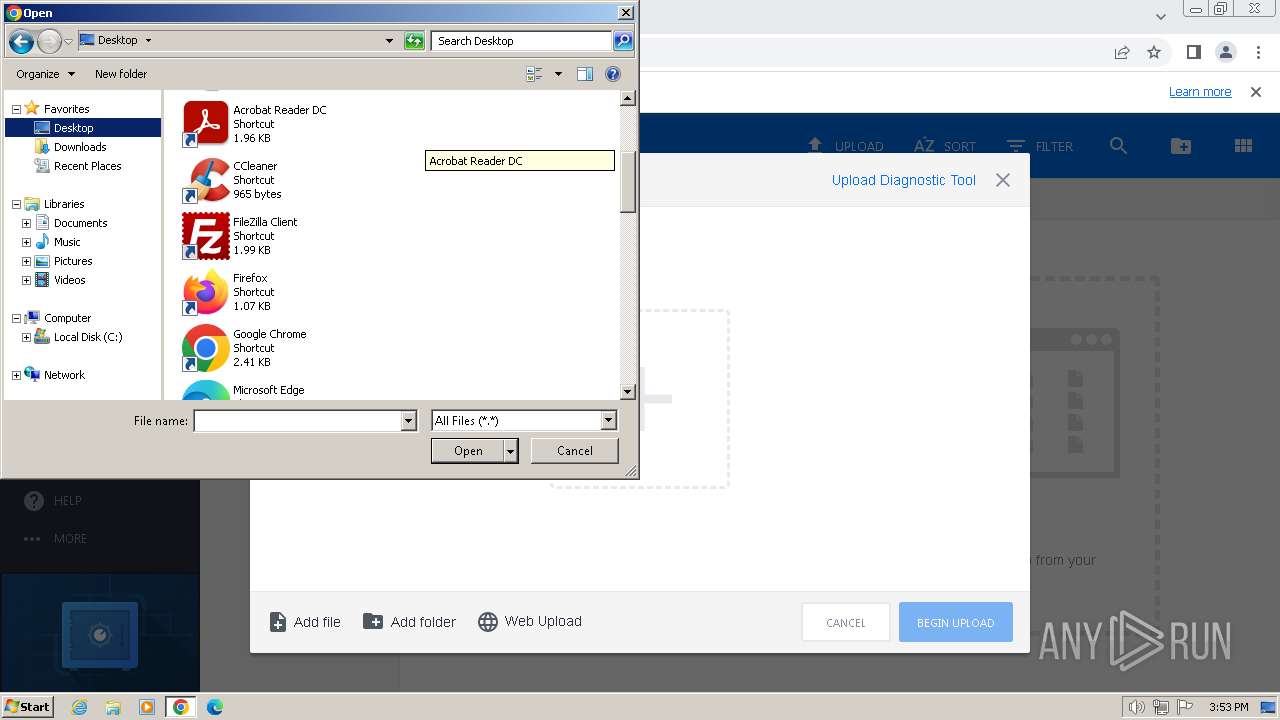Screen dimensions: 1280x720
Task: Open the views options dropdown arrow
Action: pyautogui.click(x=558, y=74)
